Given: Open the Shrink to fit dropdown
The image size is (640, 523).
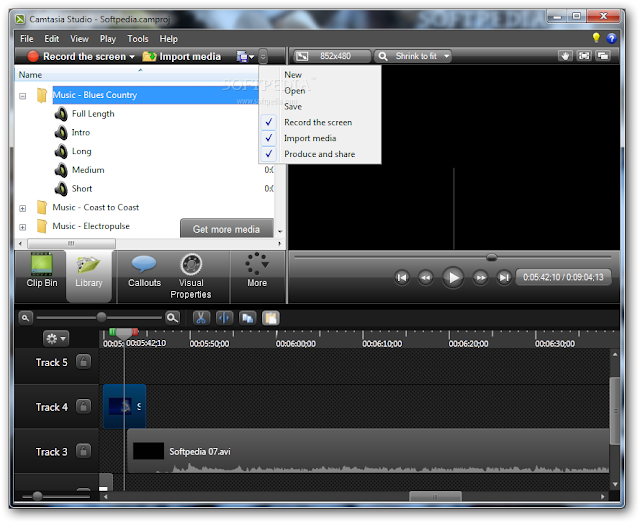Looking at the screenshot, I should pos(413,56).
